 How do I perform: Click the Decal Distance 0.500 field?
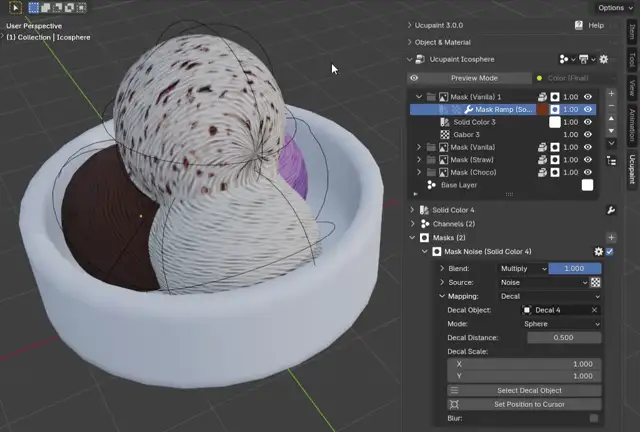564,338
